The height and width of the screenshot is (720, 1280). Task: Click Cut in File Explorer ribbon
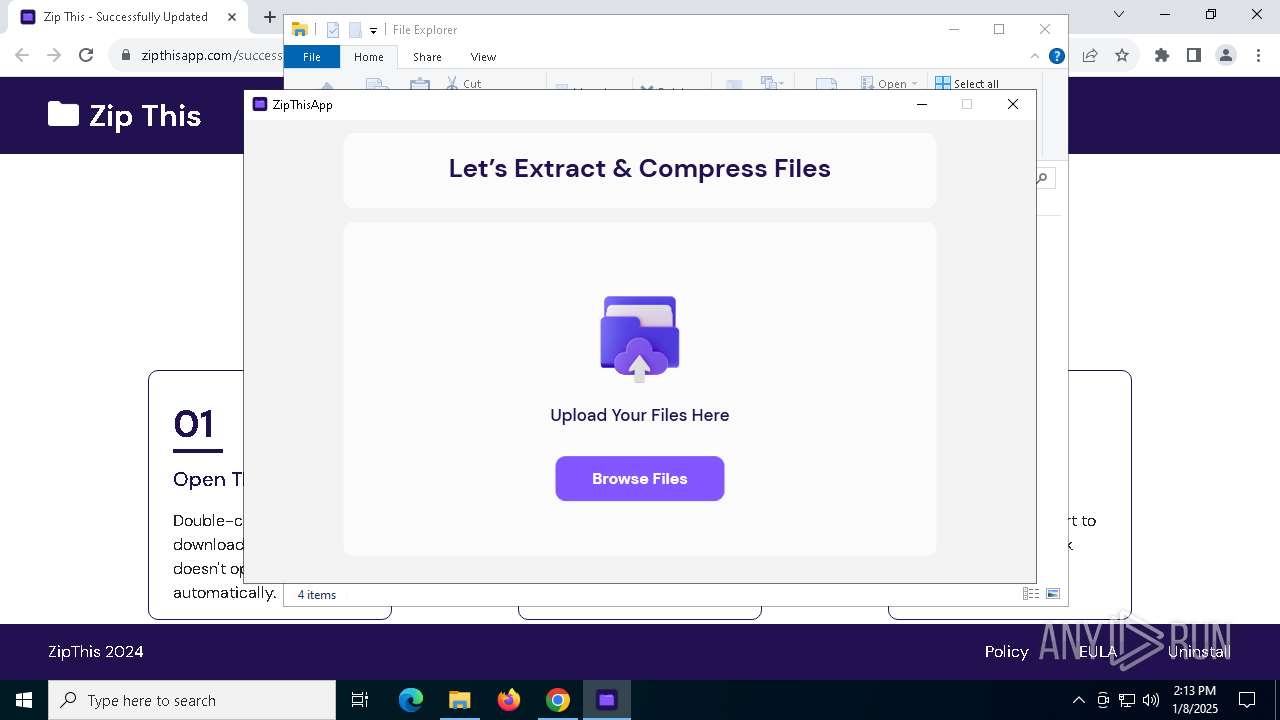click(464, 84)
